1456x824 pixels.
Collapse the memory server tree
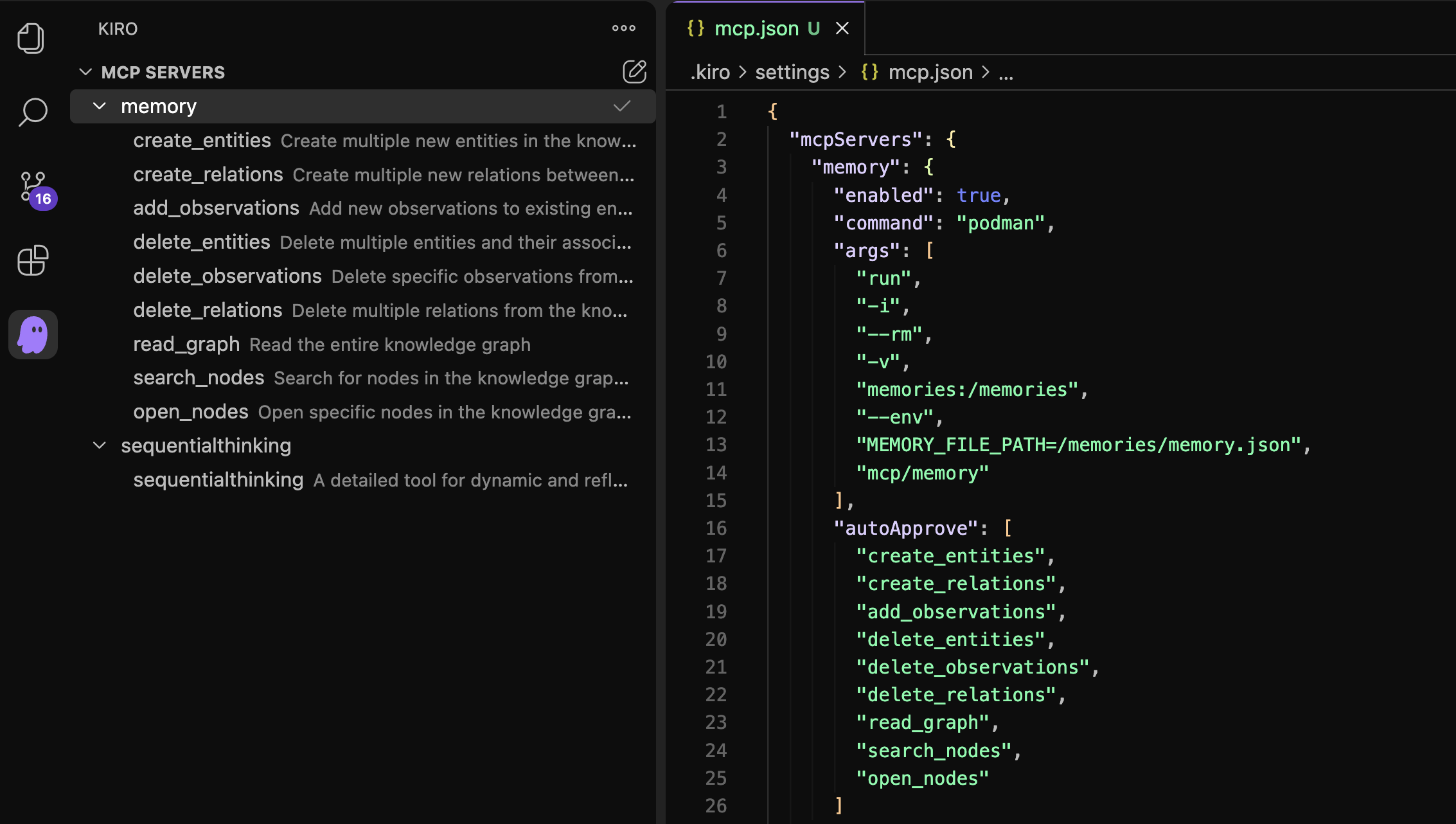tap(100, 107)
